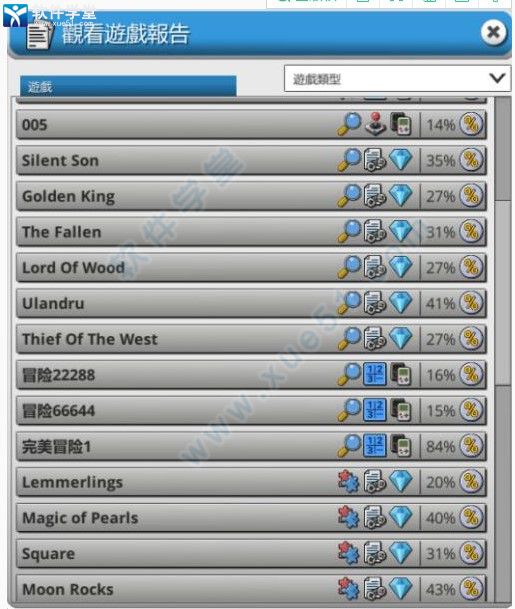Open the Lord Of Wood game entry

pyautogui.click(x=251, y=267)
